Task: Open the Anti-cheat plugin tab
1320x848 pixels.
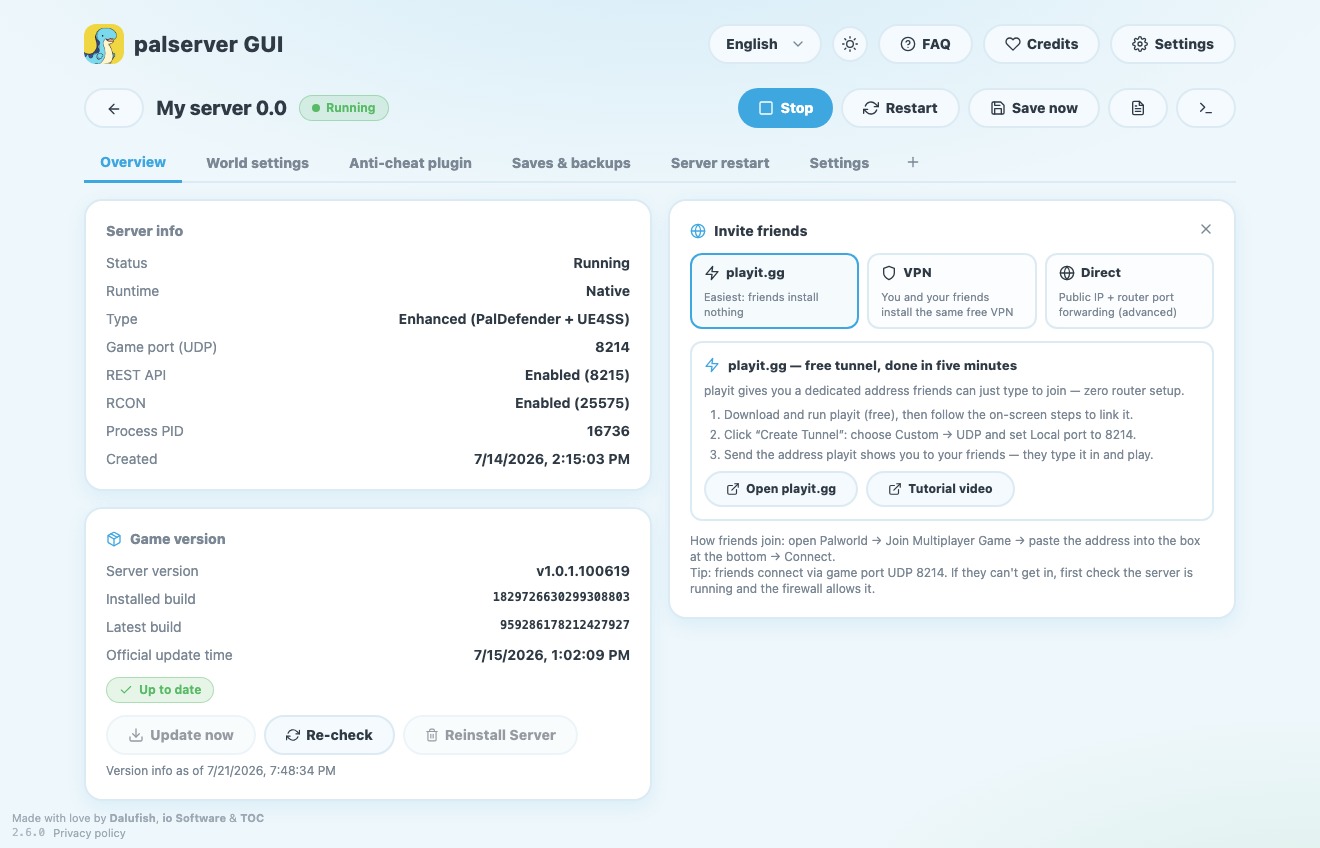Action: pyautogui.click(x=410, y=163)
